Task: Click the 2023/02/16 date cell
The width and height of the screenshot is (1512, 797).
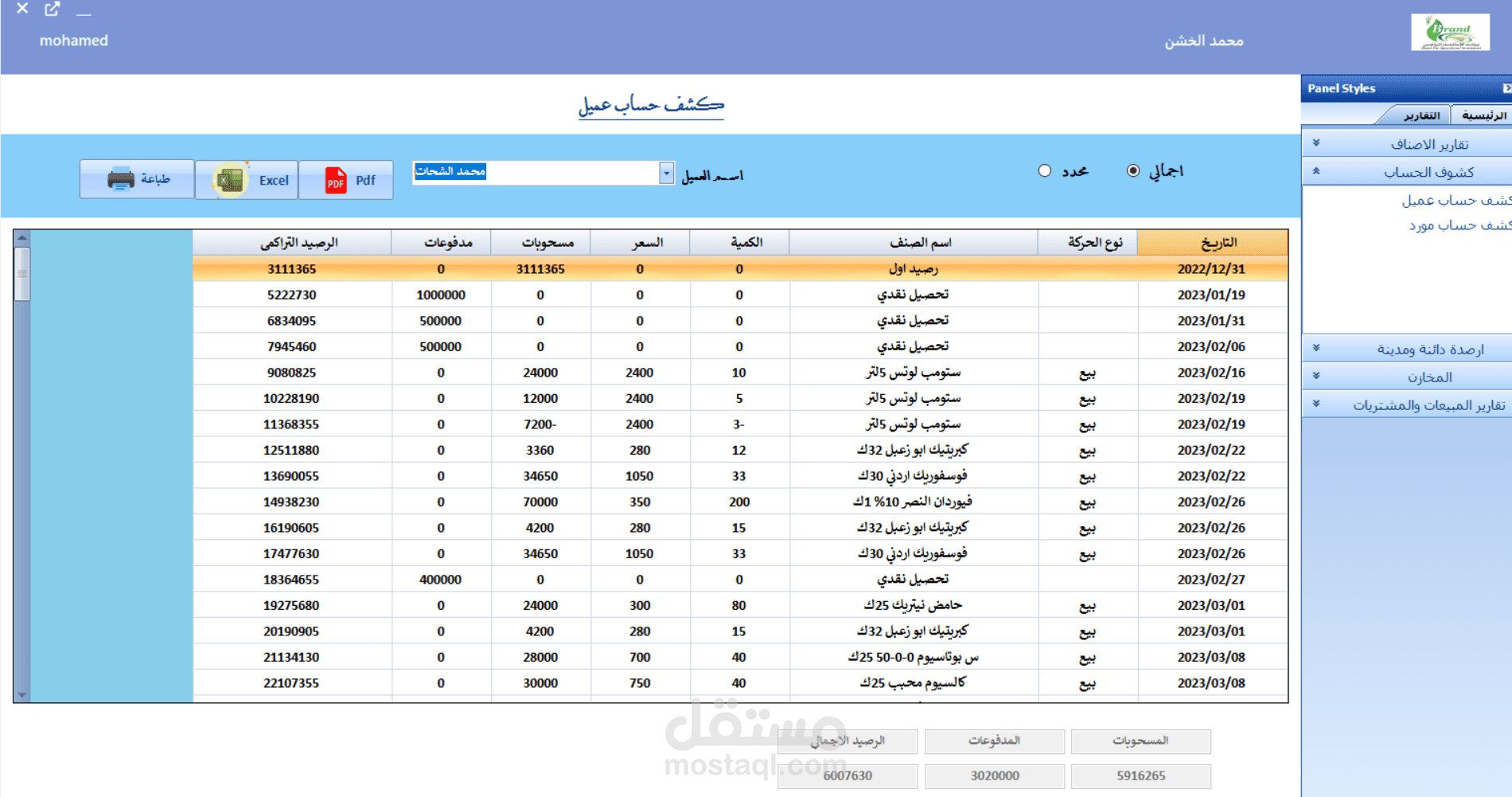Action: click(x=1212, y=373)
